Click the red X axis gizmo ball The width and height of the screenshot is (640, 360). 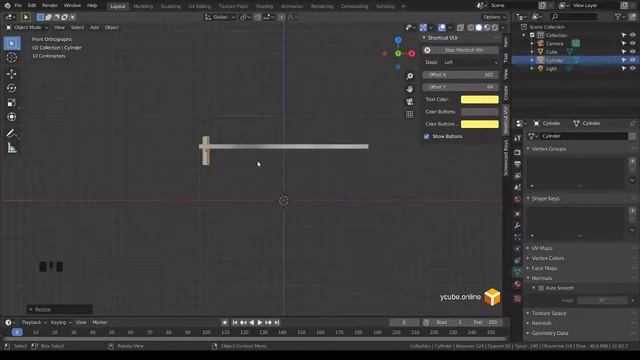(x=411, y=53)
